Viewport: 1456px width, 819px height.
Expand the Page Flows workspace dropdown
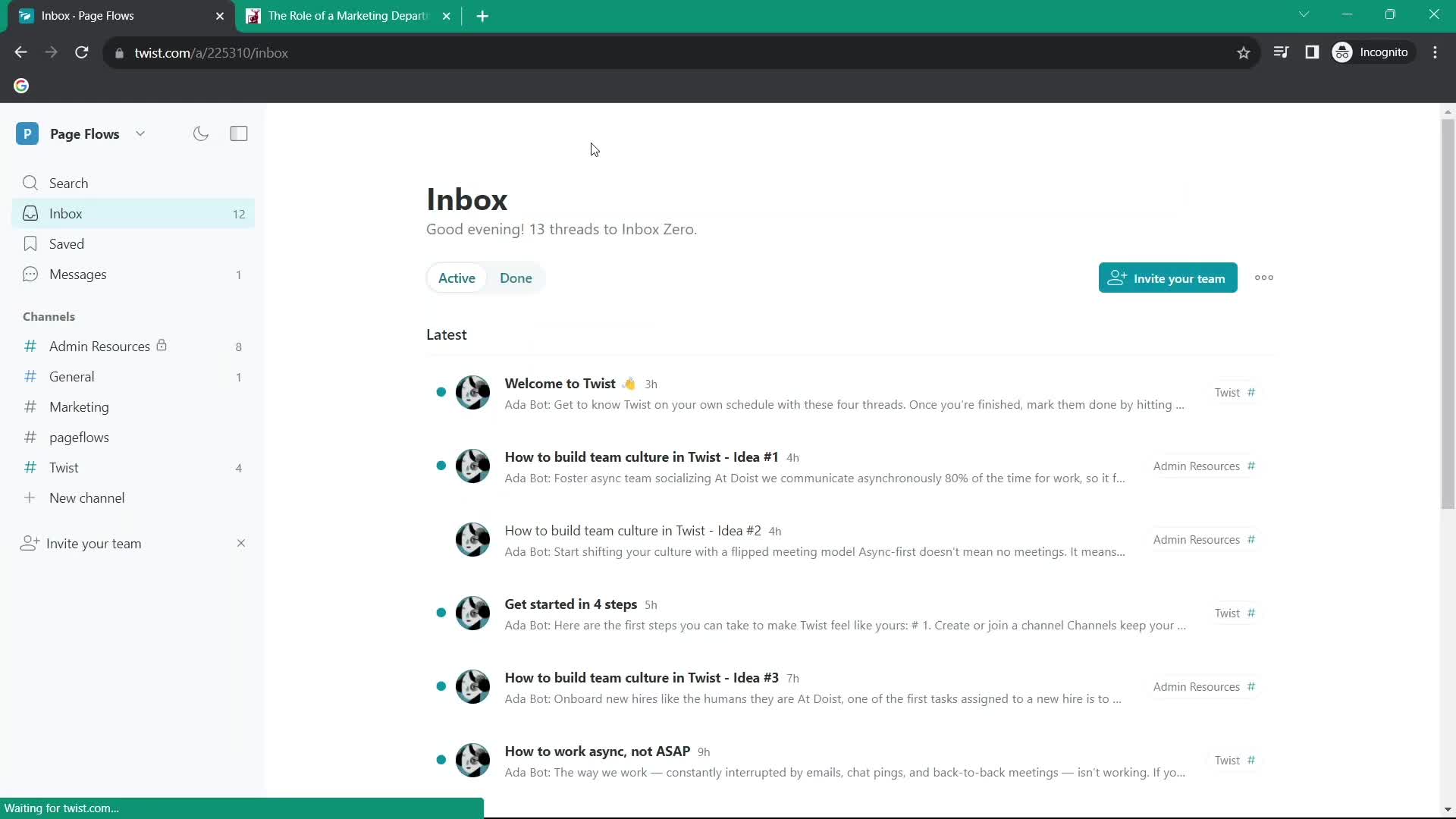click(140, 133)
